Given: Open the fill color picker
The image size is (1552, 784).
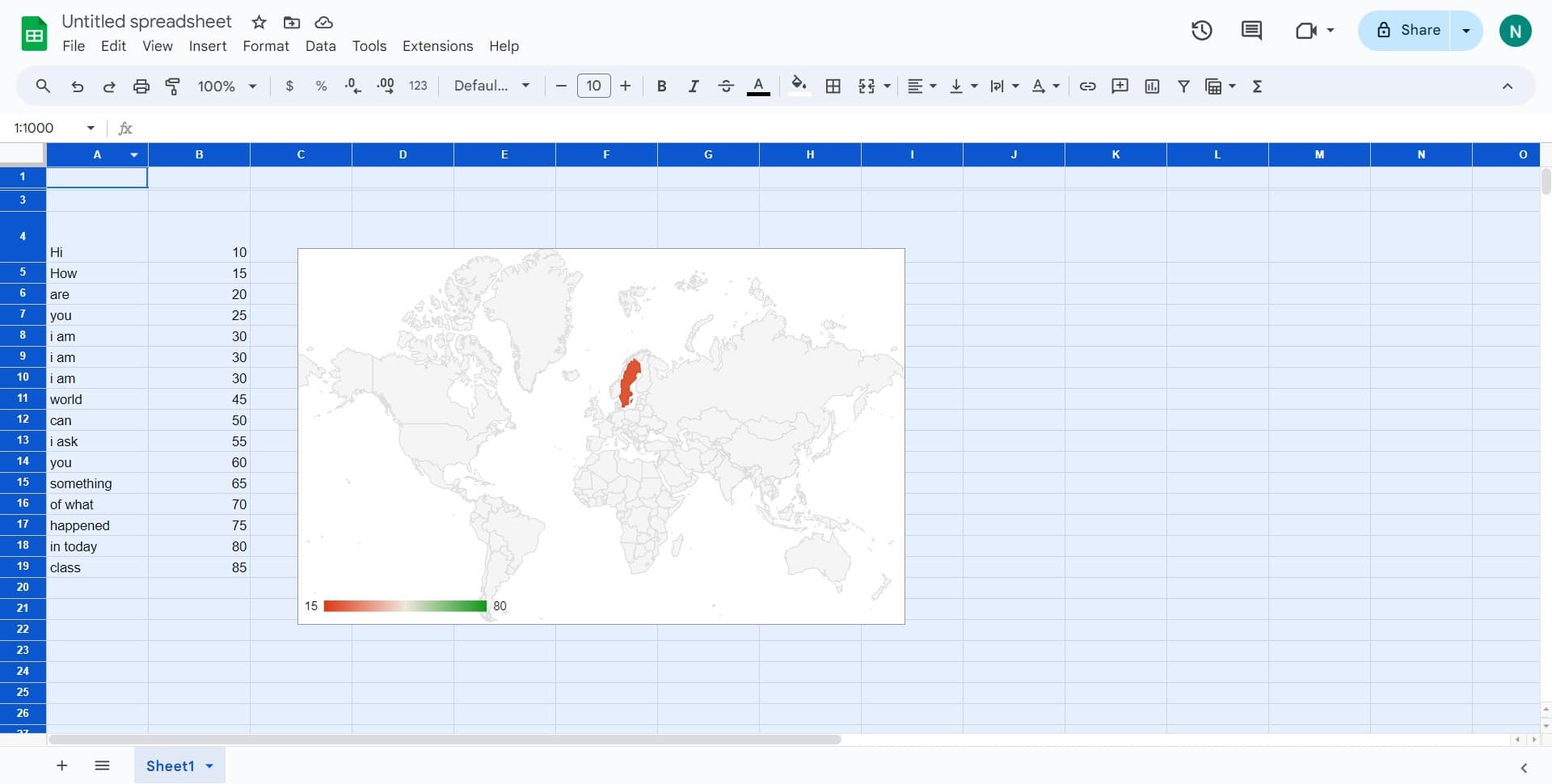Looking at the screenshot, I should pos(799,86).
